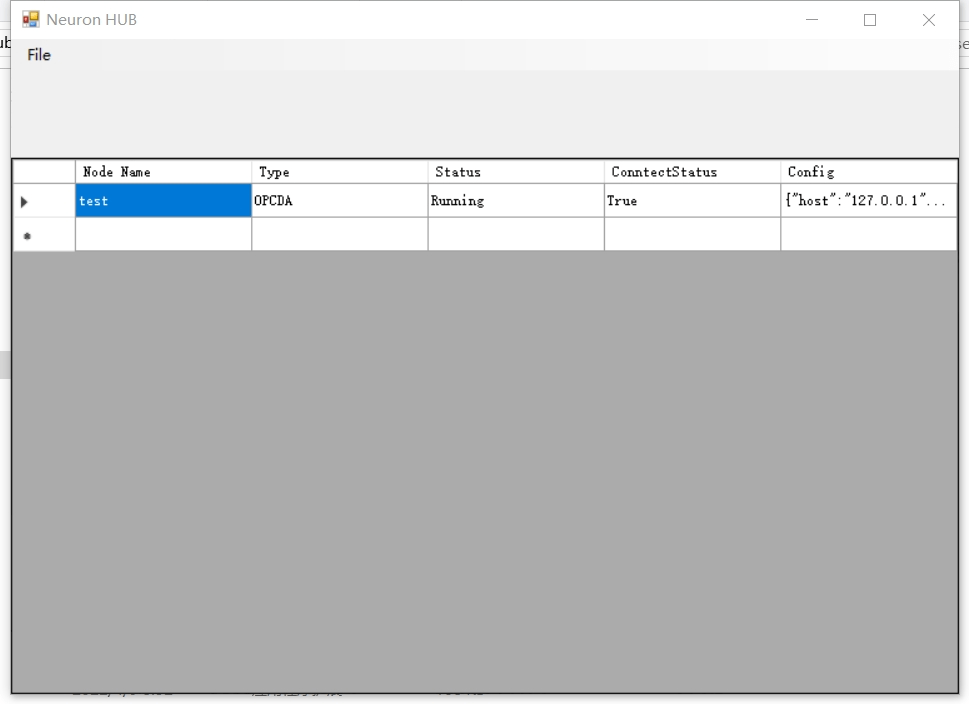Select the test row via its arrow row header
The width and height of the screenshot is (969, 704).
44,201
